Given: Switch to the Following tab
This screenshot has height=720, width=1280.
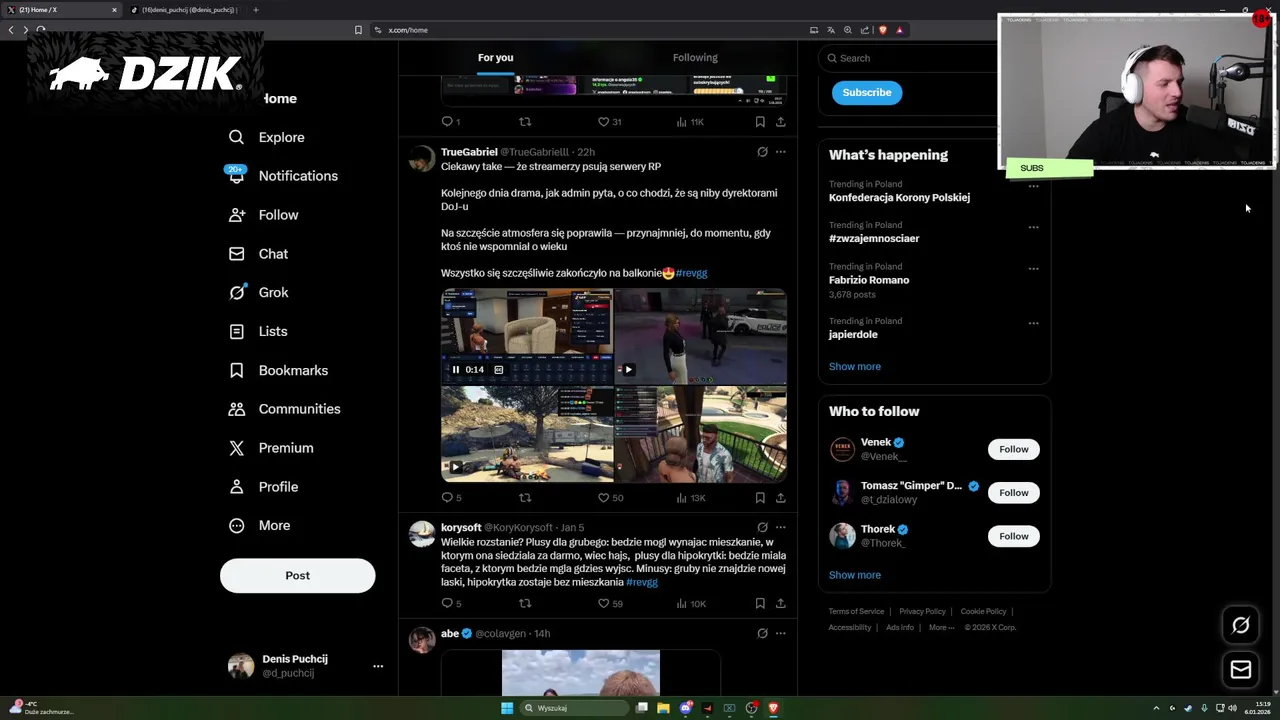Looking at the screenshot, I should pos(695,58).
